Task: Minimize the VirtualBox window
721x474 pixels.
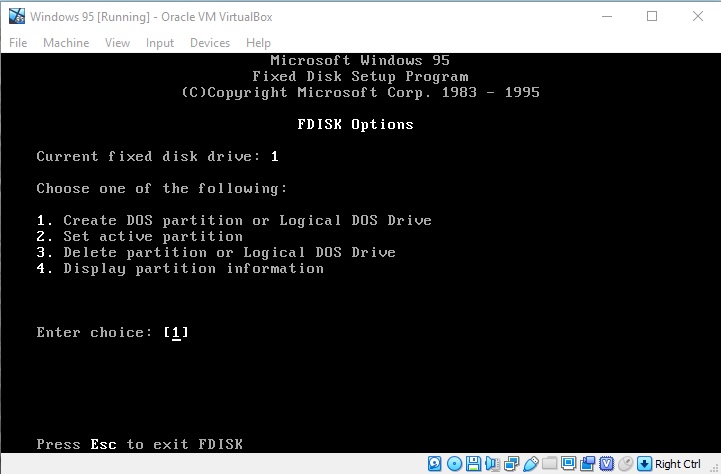Action: [x=607, y=17]
